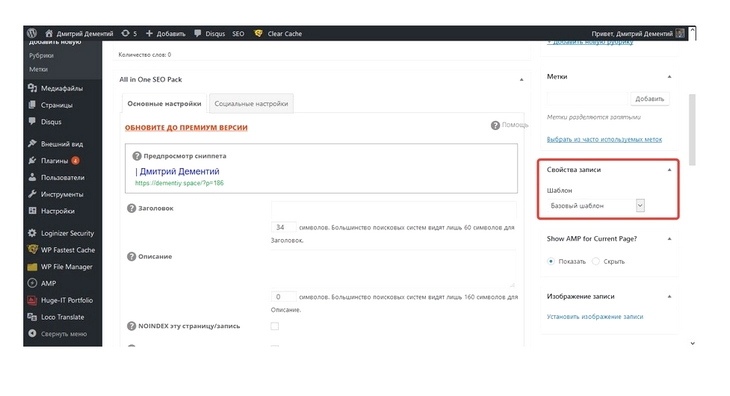Open the Плагины menu item
The image size is (730, 396).
[x=54, y=161]
